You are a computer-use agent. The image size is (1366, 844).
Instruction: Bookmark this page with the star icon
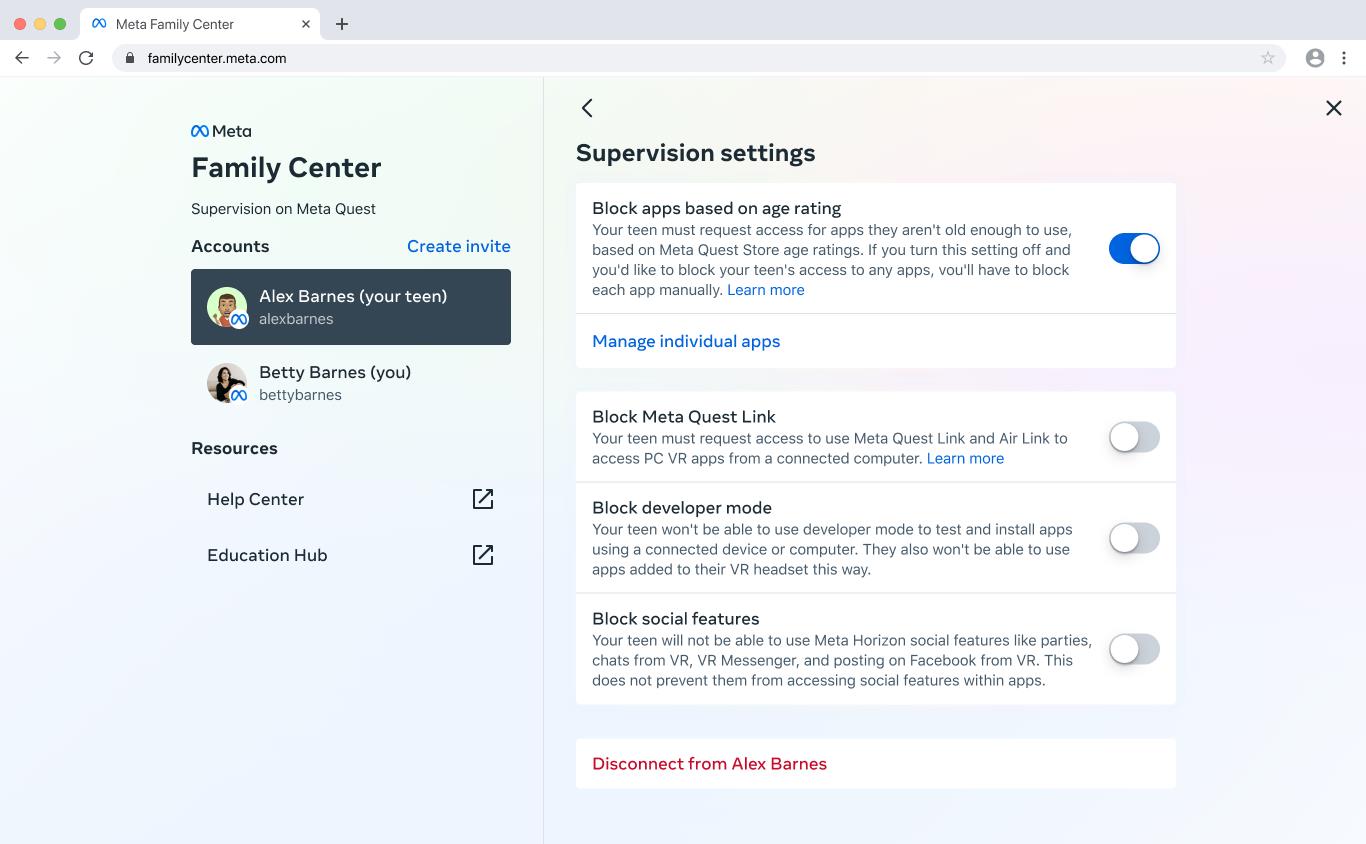[1267, 58]
